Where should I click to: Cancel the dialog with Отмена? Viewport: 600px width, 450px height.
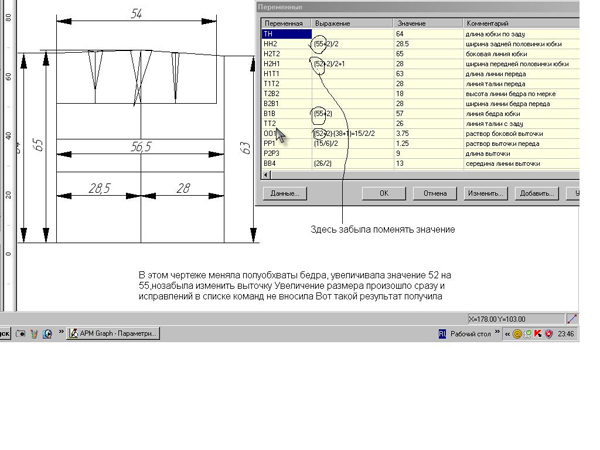point(435,193)
